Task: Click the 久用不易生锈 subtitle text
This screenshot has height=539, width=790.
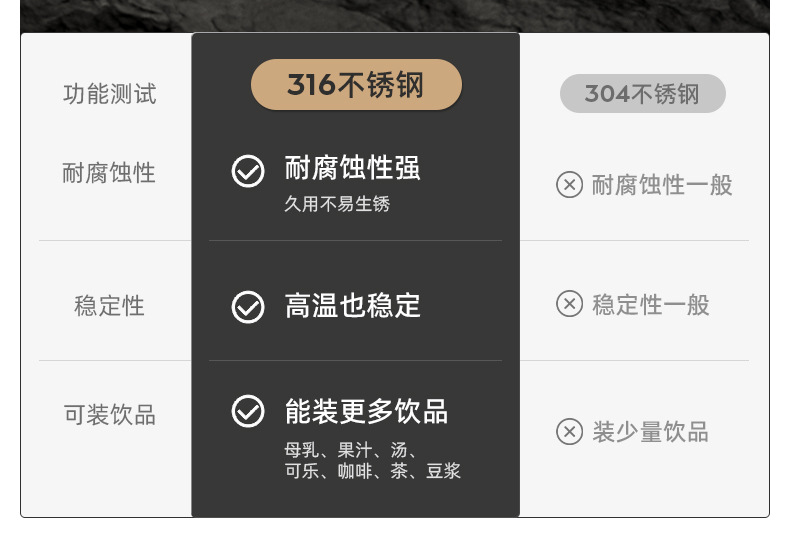Action: tap(337, 204)
